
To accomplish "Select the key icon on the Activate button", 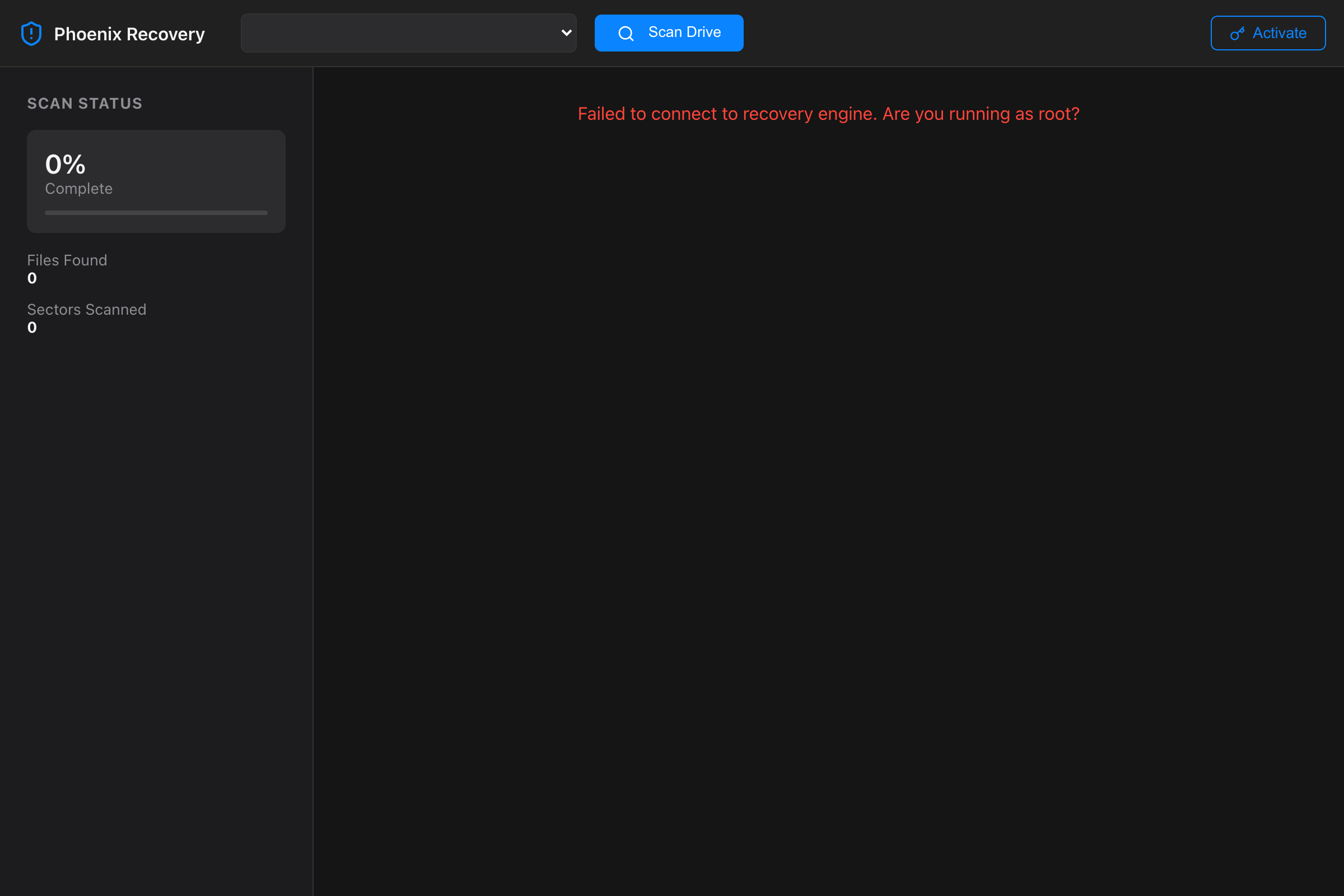I will coord(1237,33).
